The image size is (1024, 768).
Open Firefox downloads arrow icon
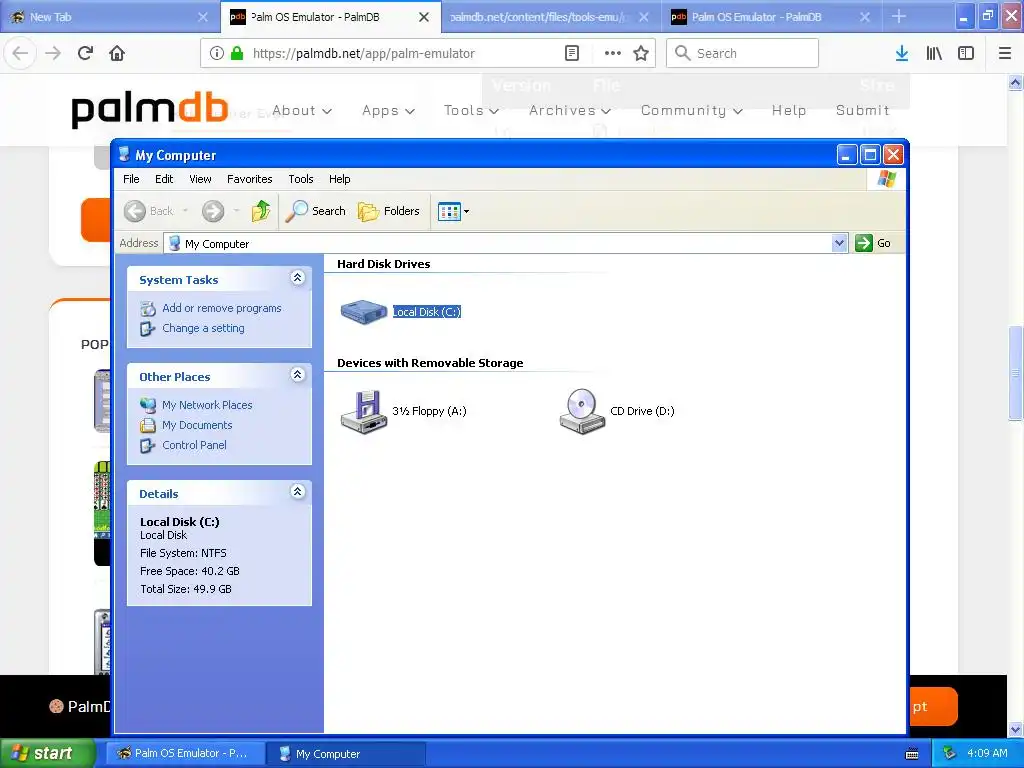(902, 54)
